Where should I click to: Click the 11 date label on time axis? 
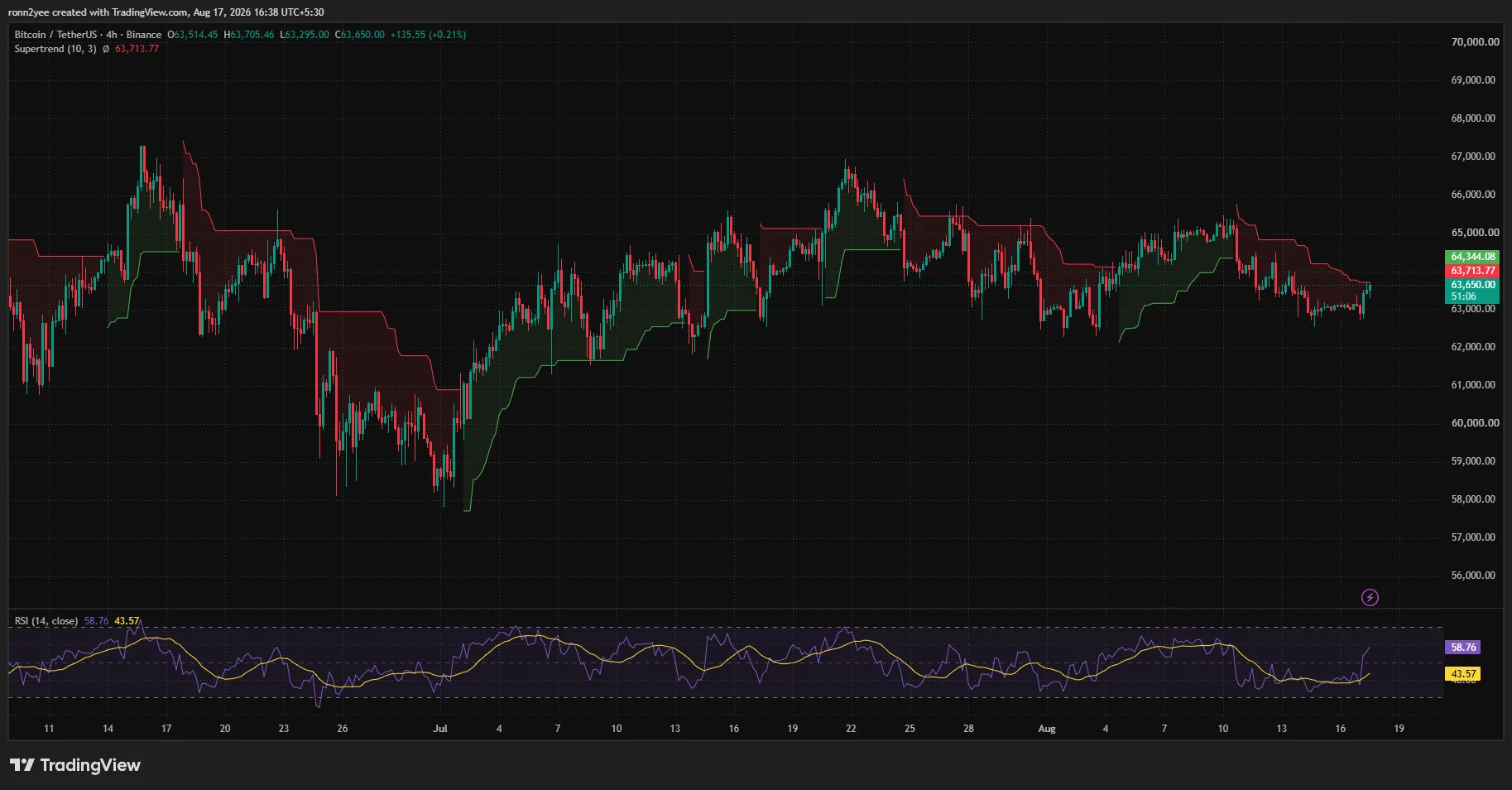[49, 729]
